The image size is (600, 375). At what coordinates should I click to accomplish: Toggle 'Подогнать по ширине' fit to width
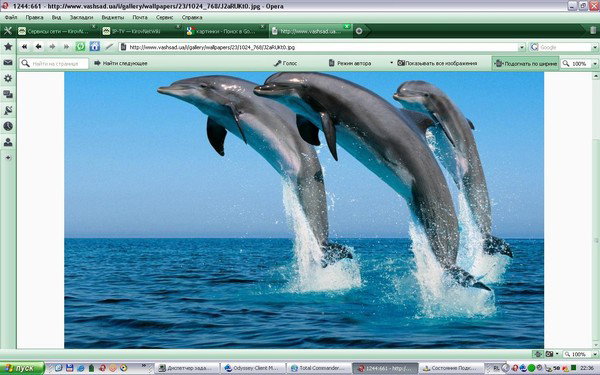point(525,64)
